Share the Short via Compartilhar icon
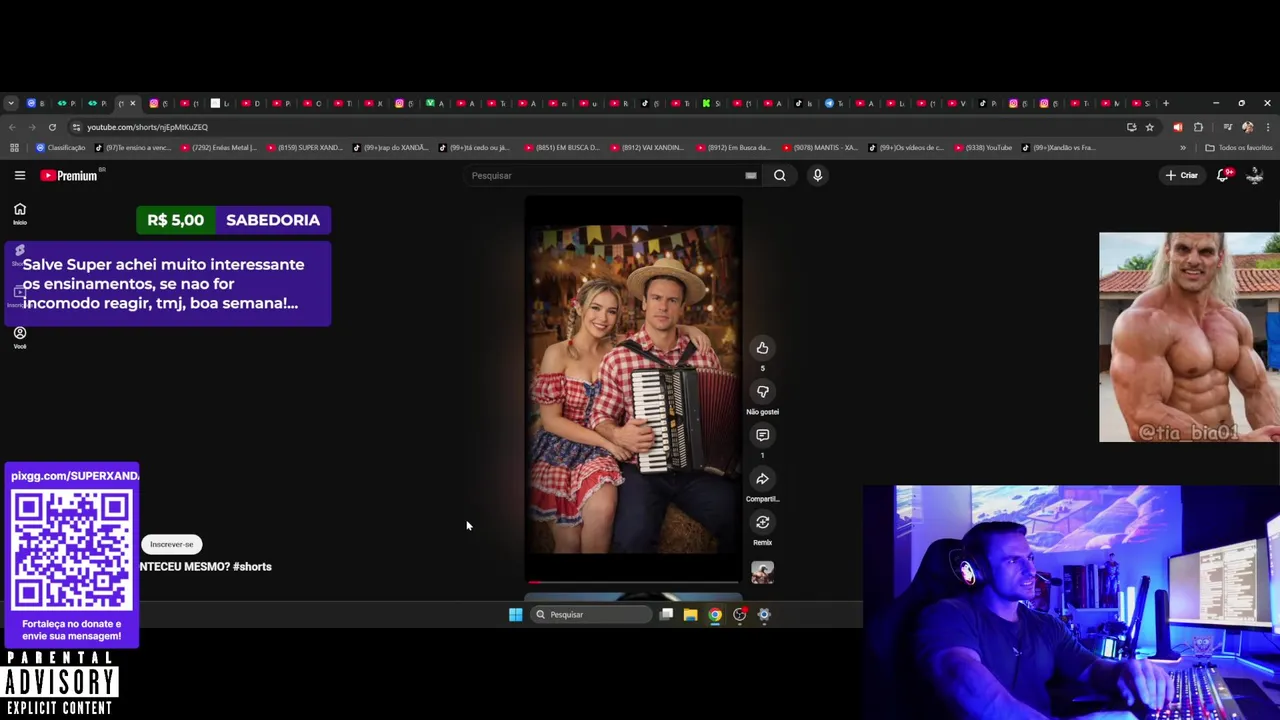This screenshot has height=720, width=1280. click(x=762, y=479)
